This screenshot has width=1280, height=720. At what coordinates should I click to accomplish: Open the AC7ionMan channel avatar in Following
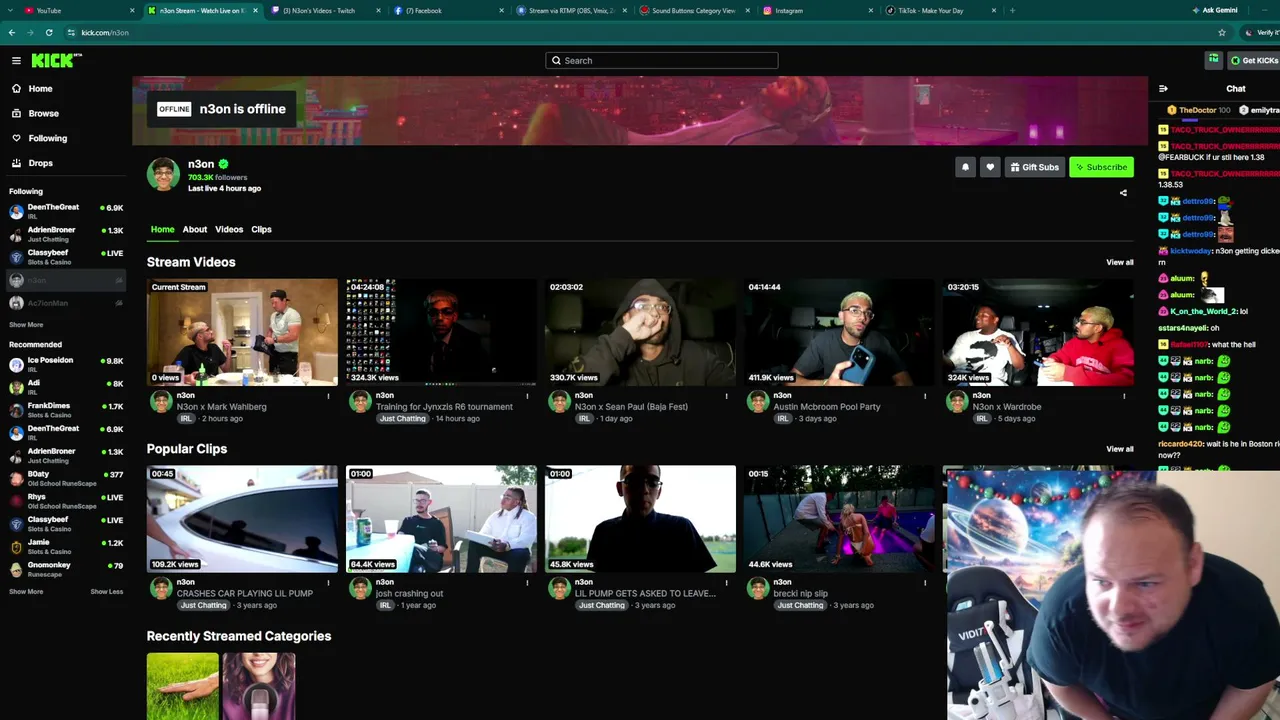tap(16, 303)
